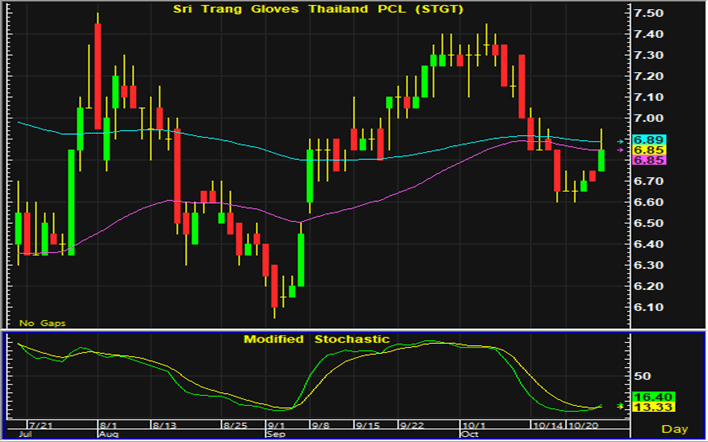Screen dimensions: 708x442
Task: Click the arrow marker beside stochastic values
Action: pyautogui.click(x=621, y=406)
